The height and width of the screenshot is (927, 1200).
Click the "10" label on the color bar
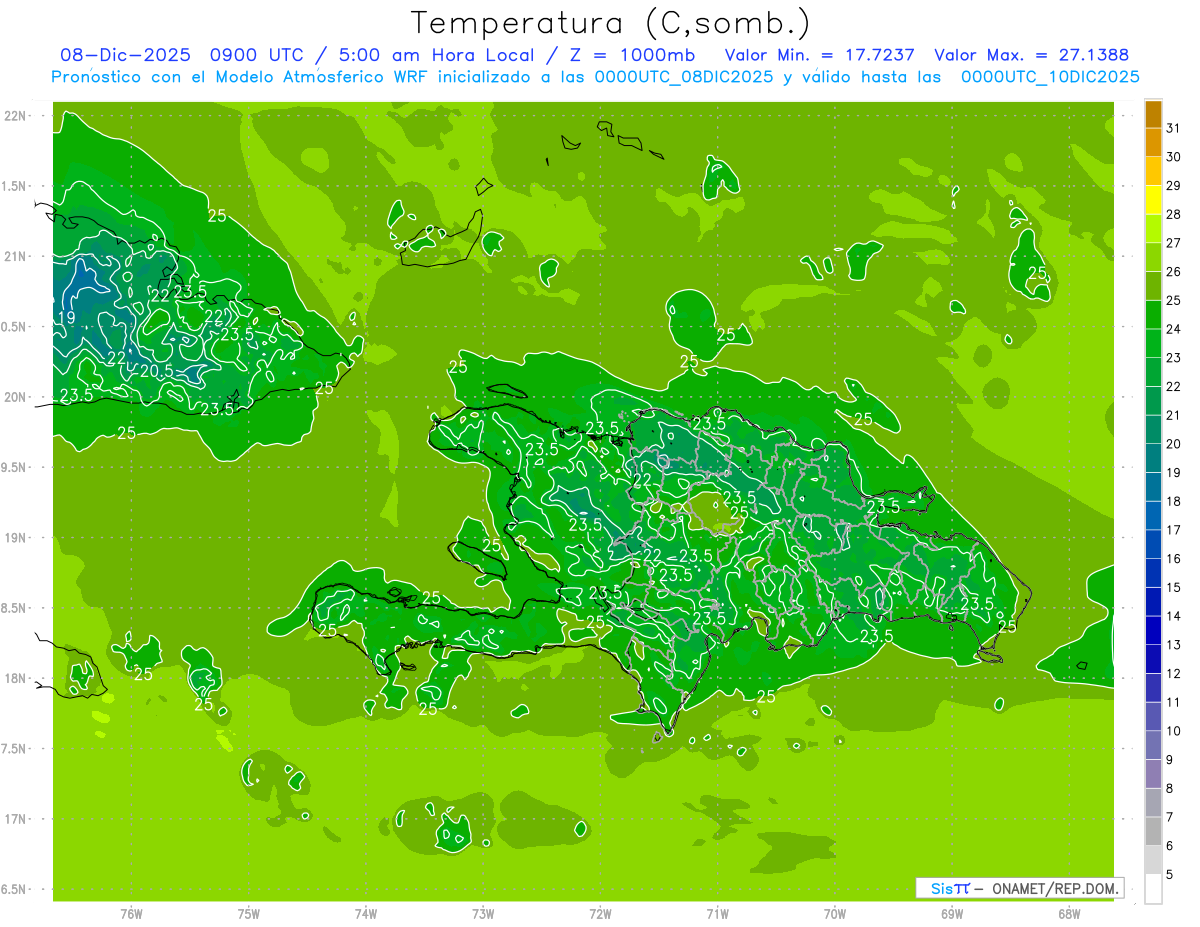tap(1173, 731)
